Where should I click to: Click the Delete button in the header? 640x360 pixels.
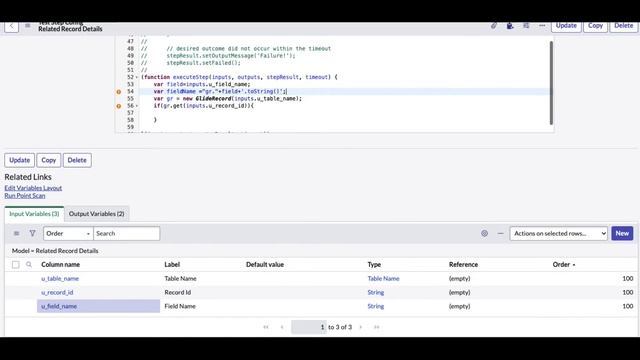click(624, 26)
